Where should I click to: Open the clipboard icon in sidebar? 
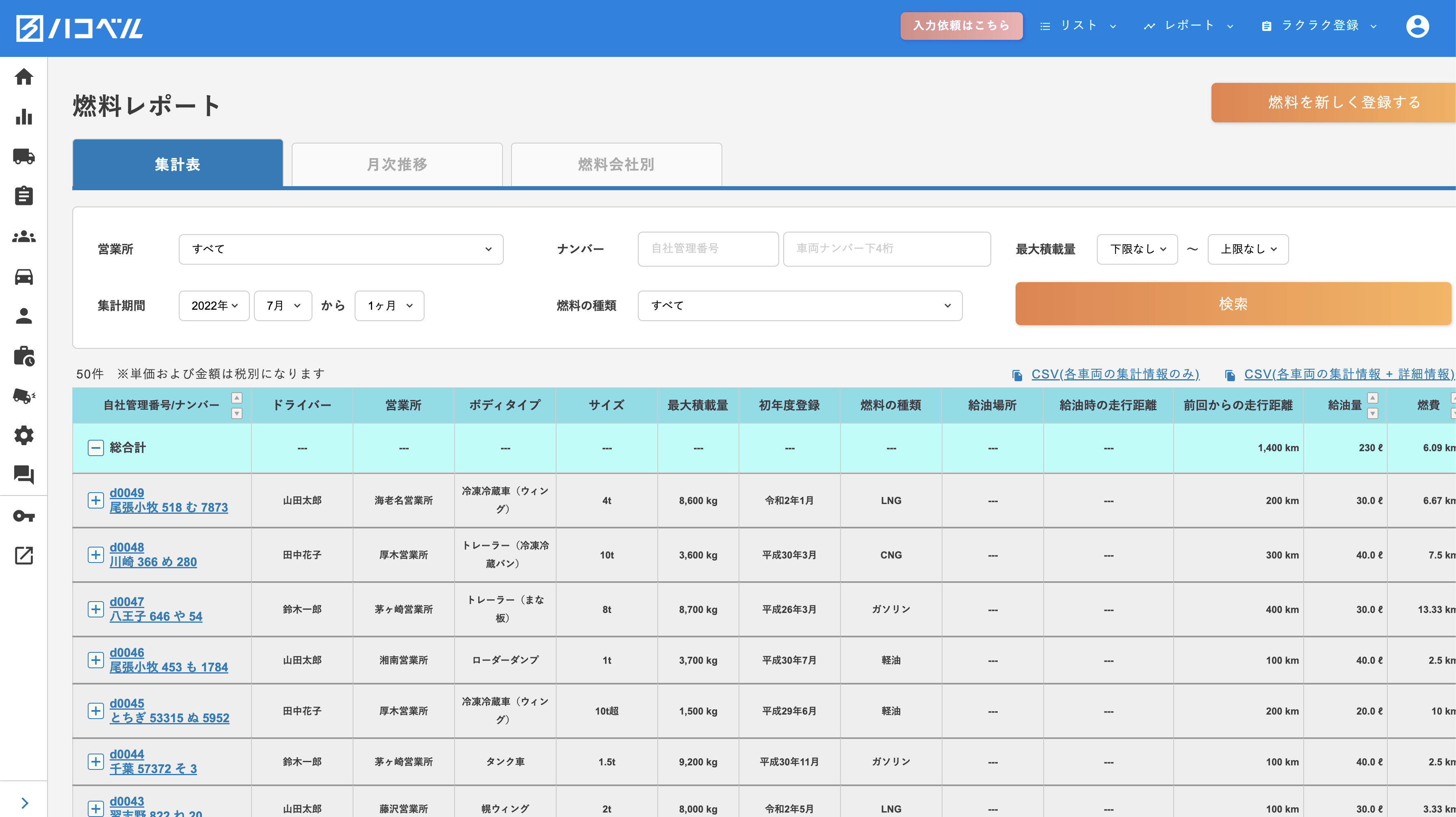(x=24, y=196)
